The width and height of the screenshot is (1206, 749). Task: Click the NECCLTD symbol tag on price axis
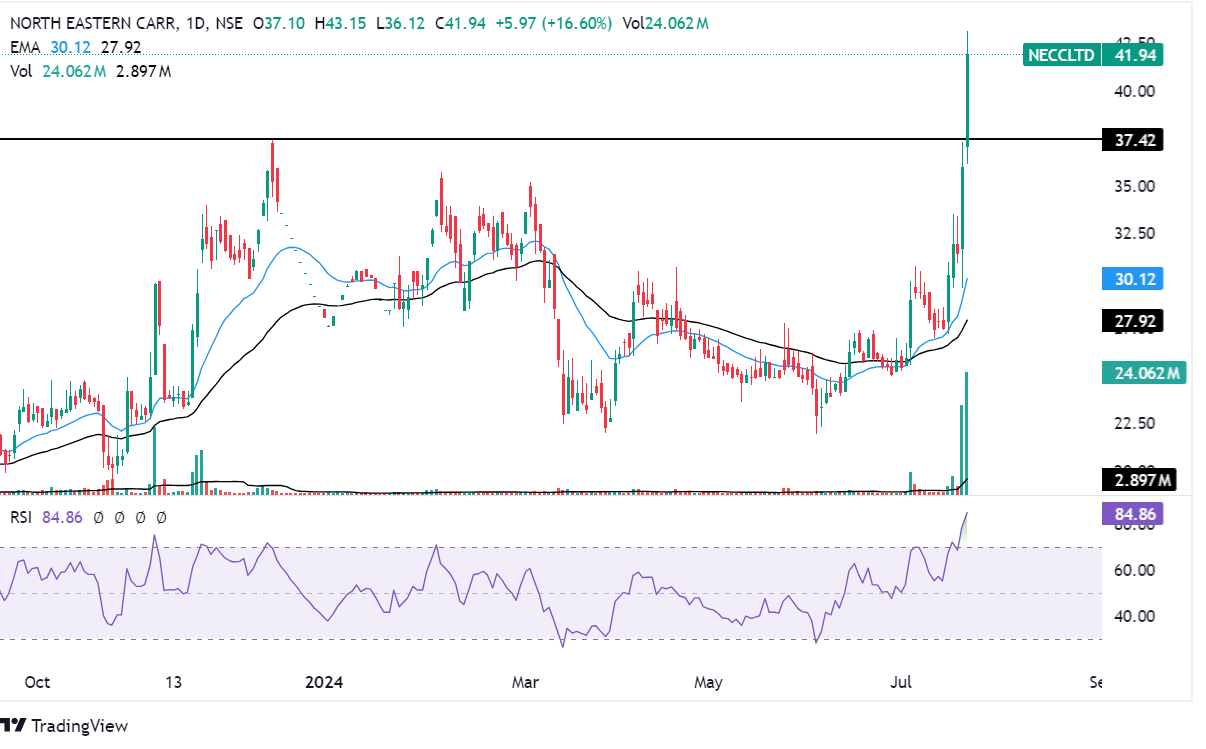1061,55
